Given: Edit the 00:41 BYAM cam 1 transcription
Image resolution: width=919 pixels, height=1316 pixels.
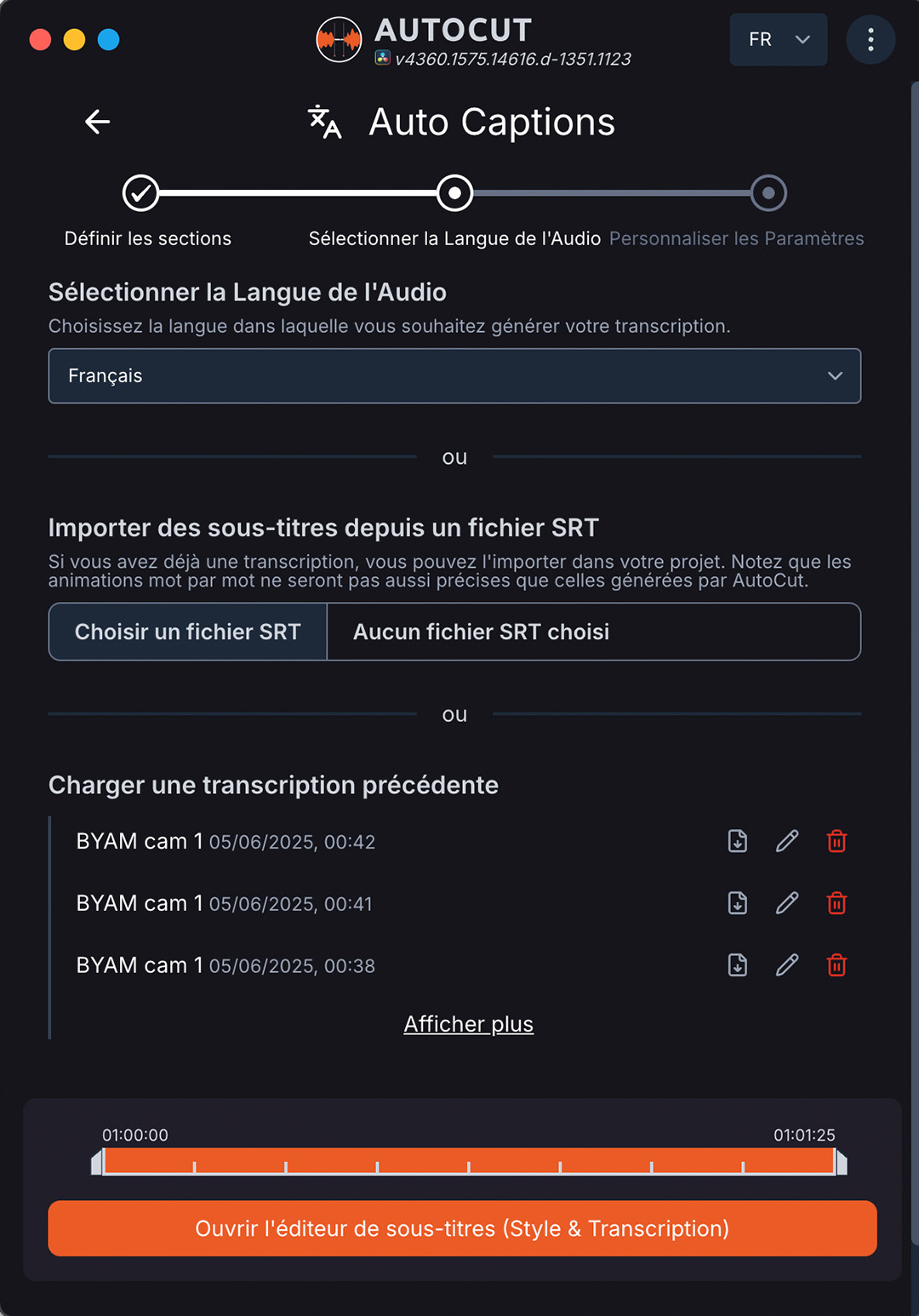Looking at the screenshot, I should (x=787, y=903).
